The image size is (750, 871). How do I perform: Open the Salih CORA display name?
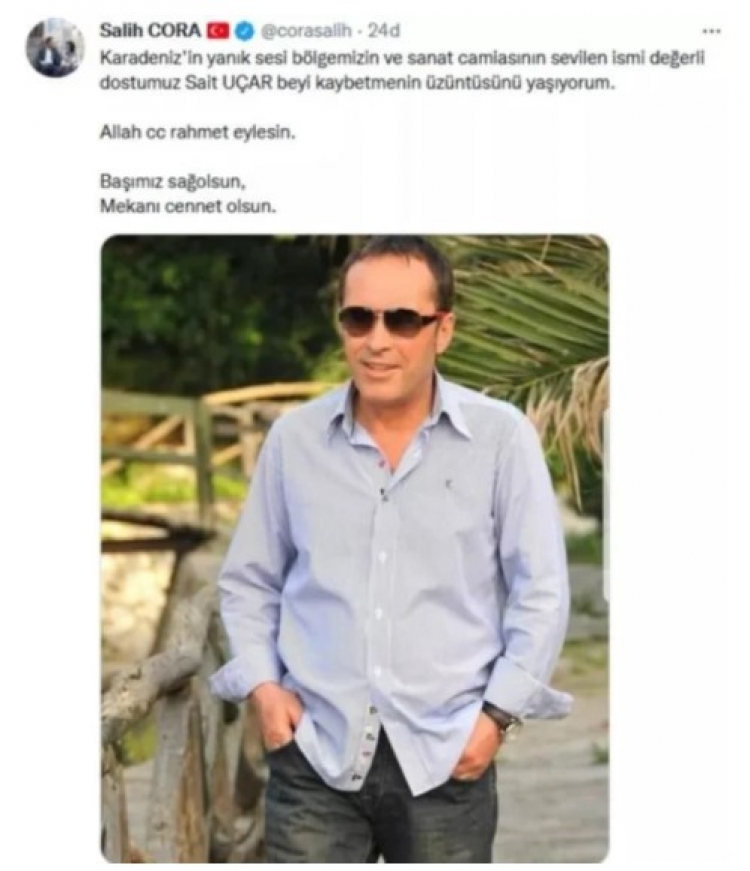150,31
